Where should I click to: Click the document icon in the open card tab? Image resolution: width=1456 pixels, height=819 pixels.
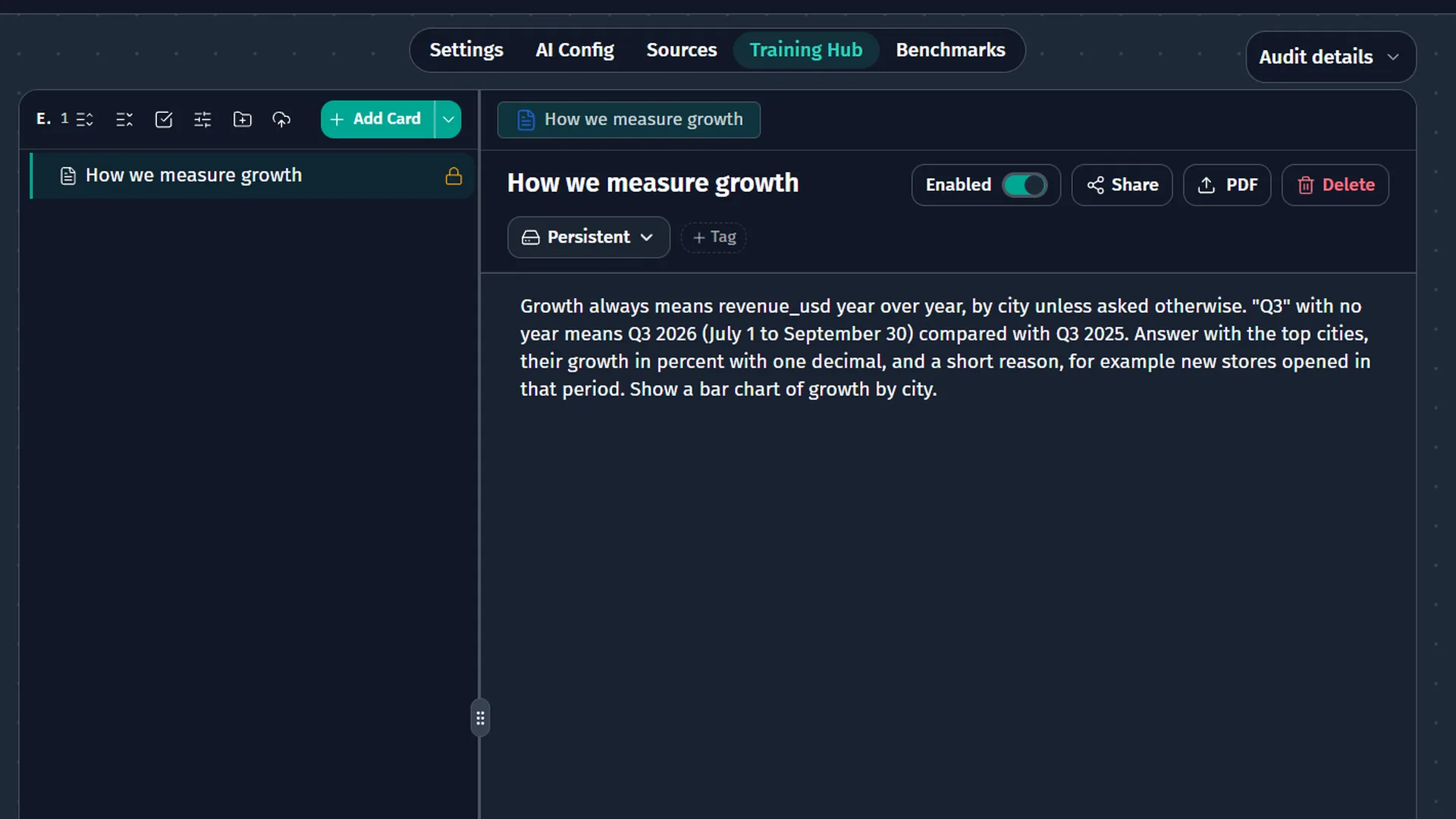[526, 120]
